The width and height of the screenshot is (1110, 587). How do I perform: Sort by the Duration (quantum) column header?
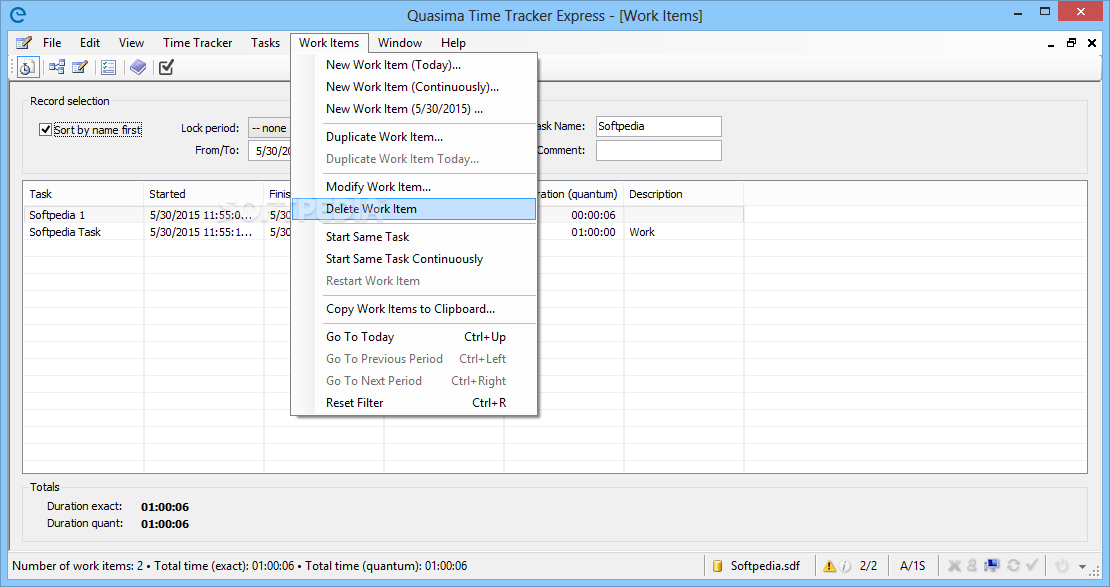coord(580,194)
